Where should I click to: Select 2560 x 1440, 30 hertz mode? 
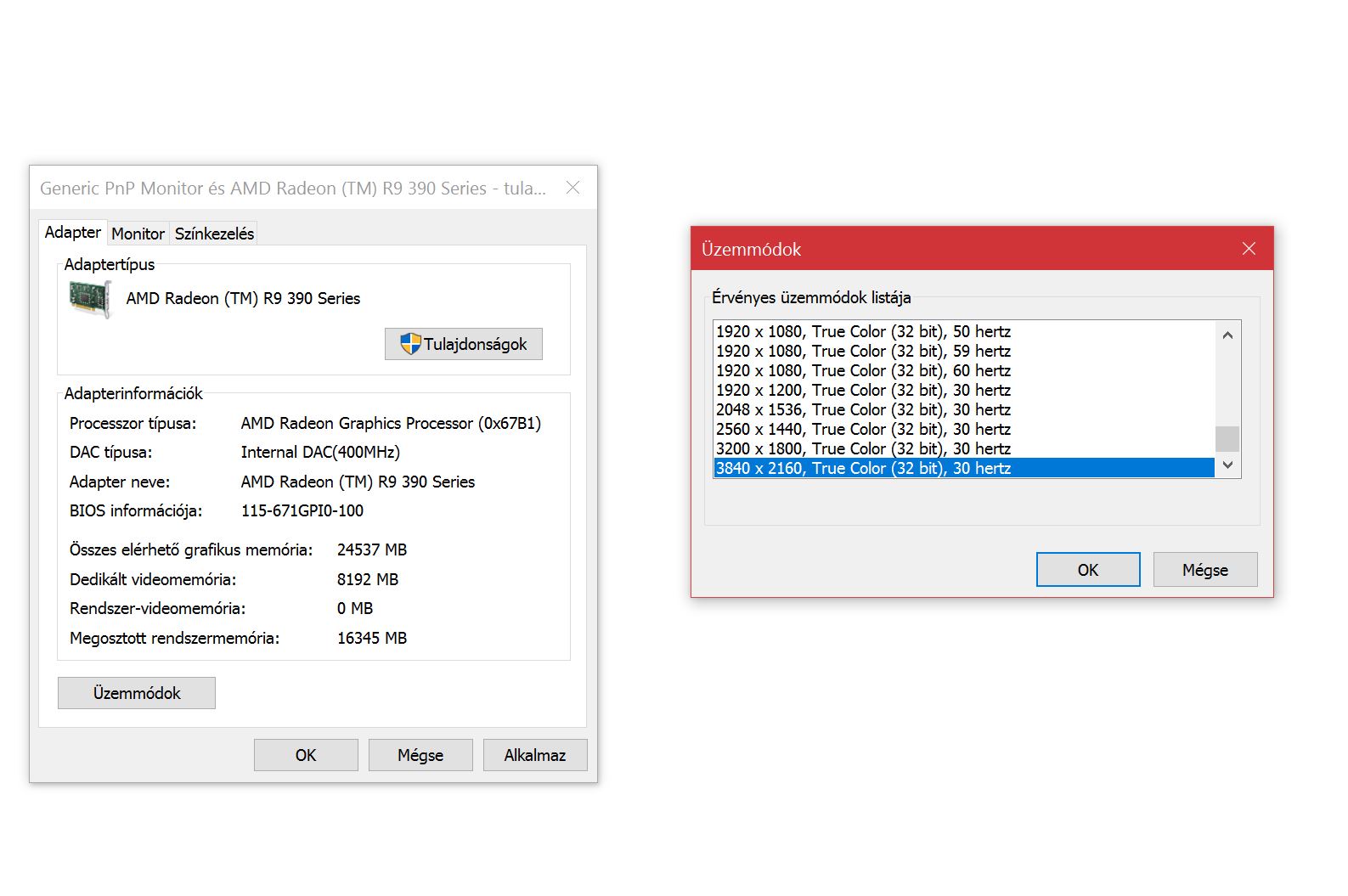click(x=964, y=429)
